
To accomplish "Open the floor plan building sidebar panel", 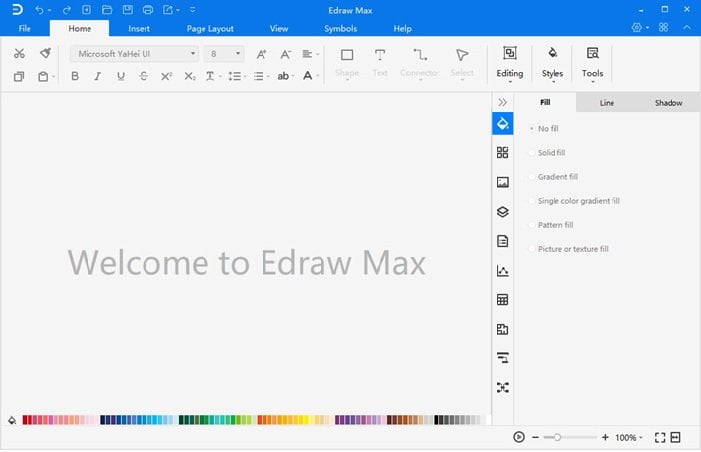I will coord(503,329).
